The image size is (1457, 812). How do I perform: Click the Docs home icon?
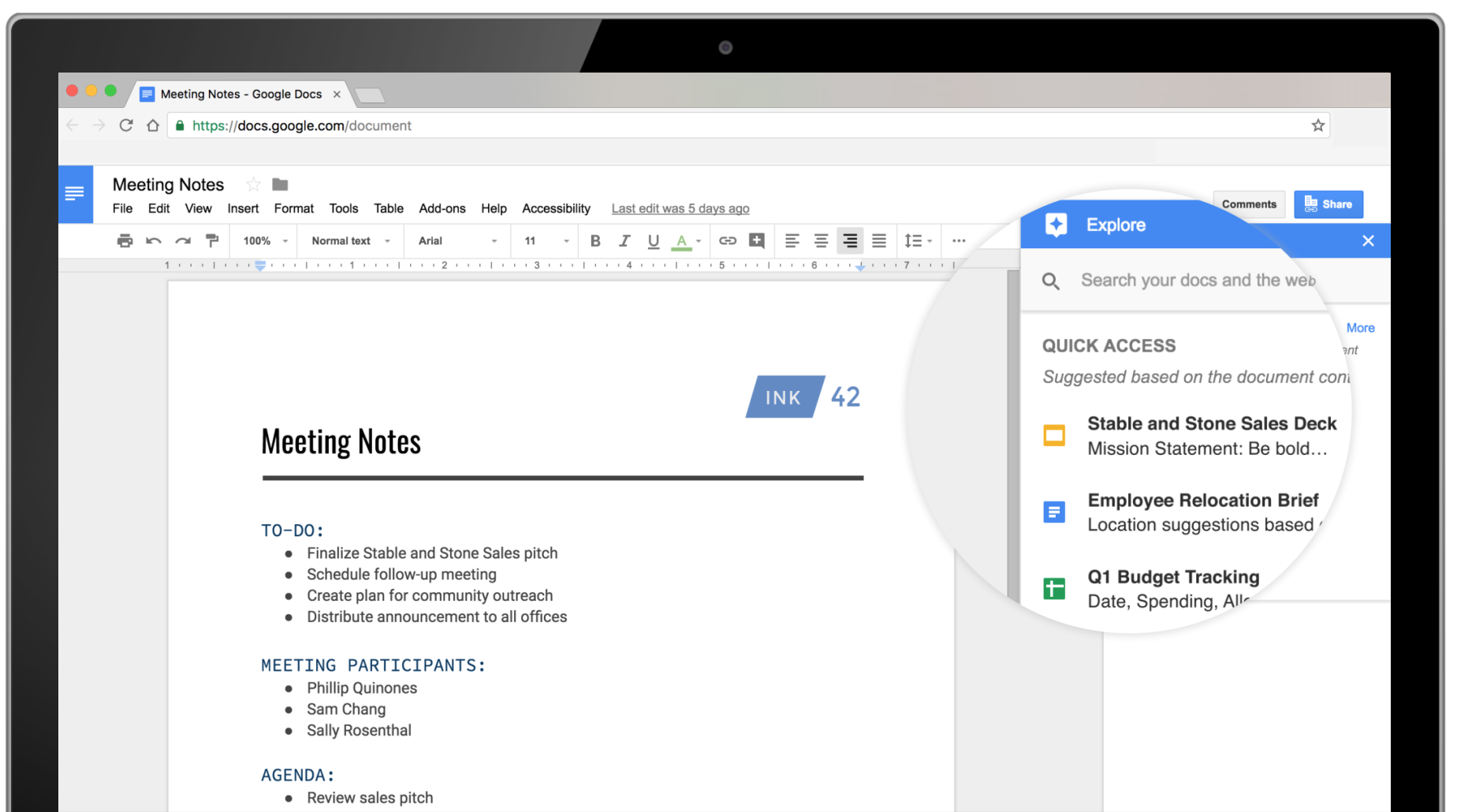pyautogui.click(x=76, y=194)
